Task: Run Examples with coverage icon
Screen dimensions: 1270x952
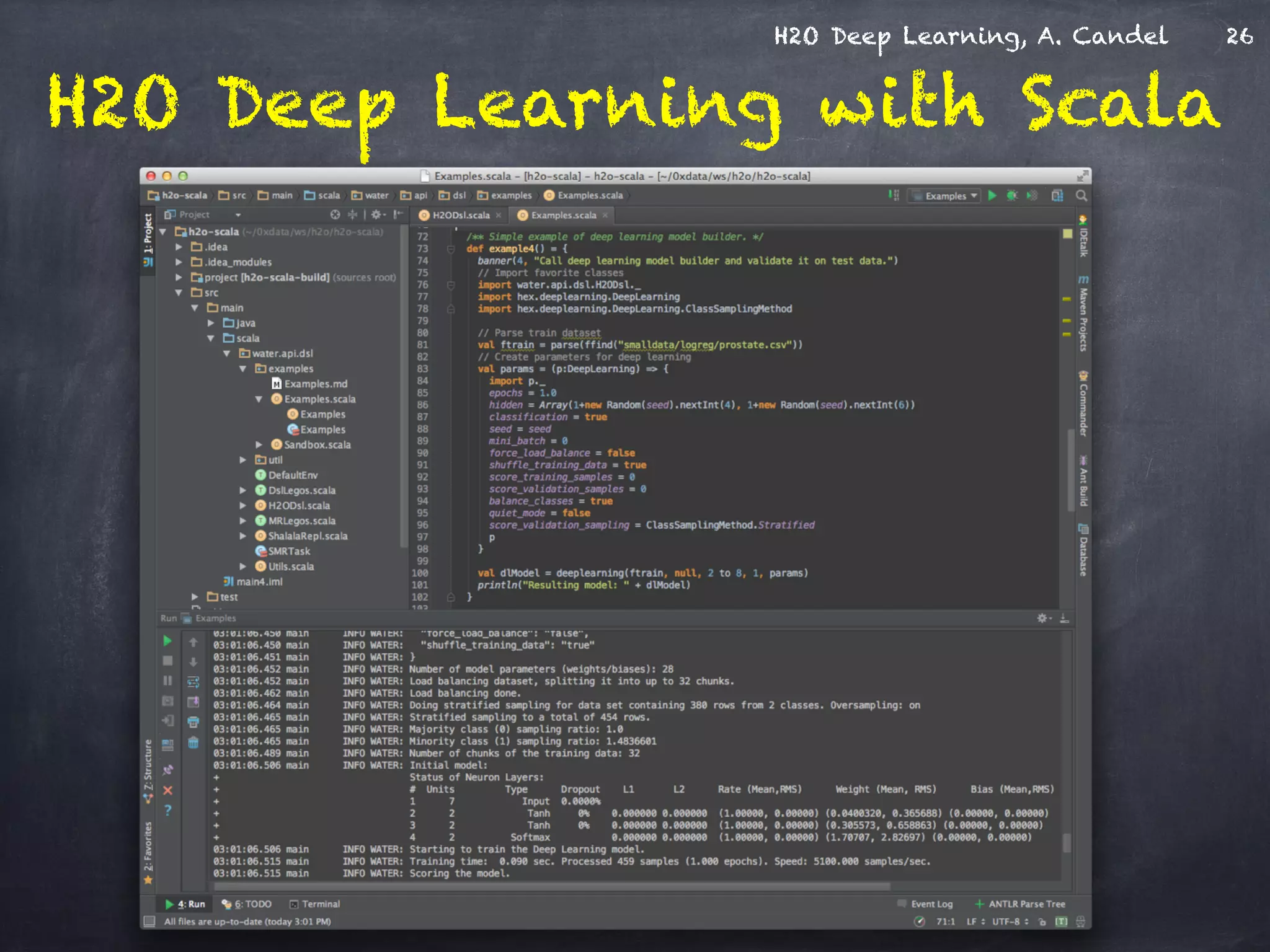Action: (1032, 196)
